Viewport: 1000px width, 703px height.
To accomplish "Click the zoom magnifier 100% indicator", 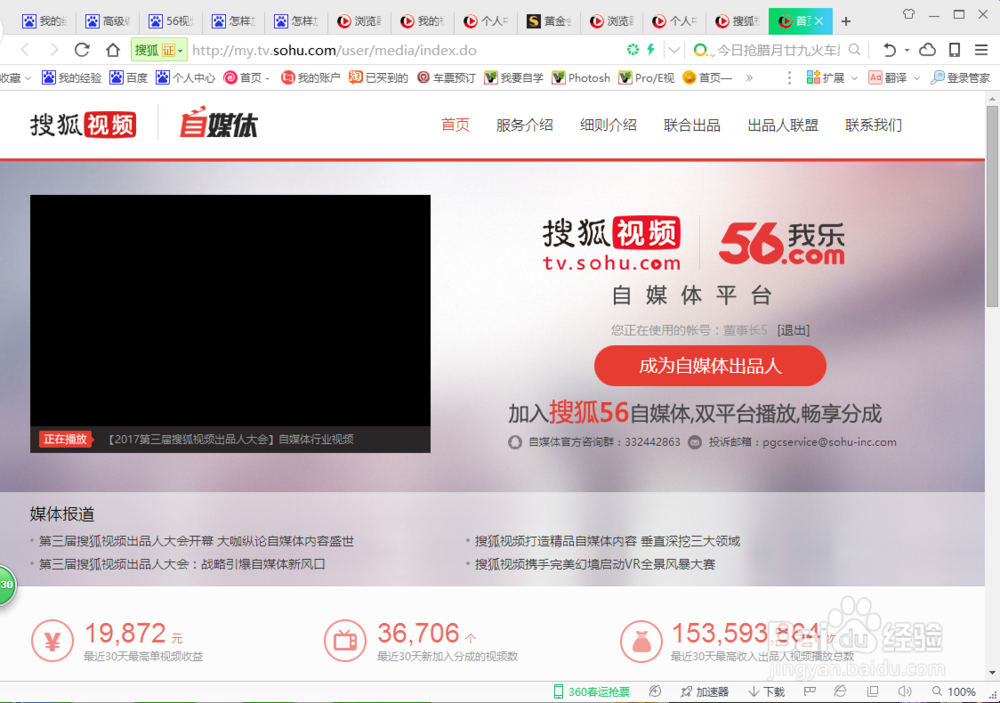I will (x=953, y=692).
